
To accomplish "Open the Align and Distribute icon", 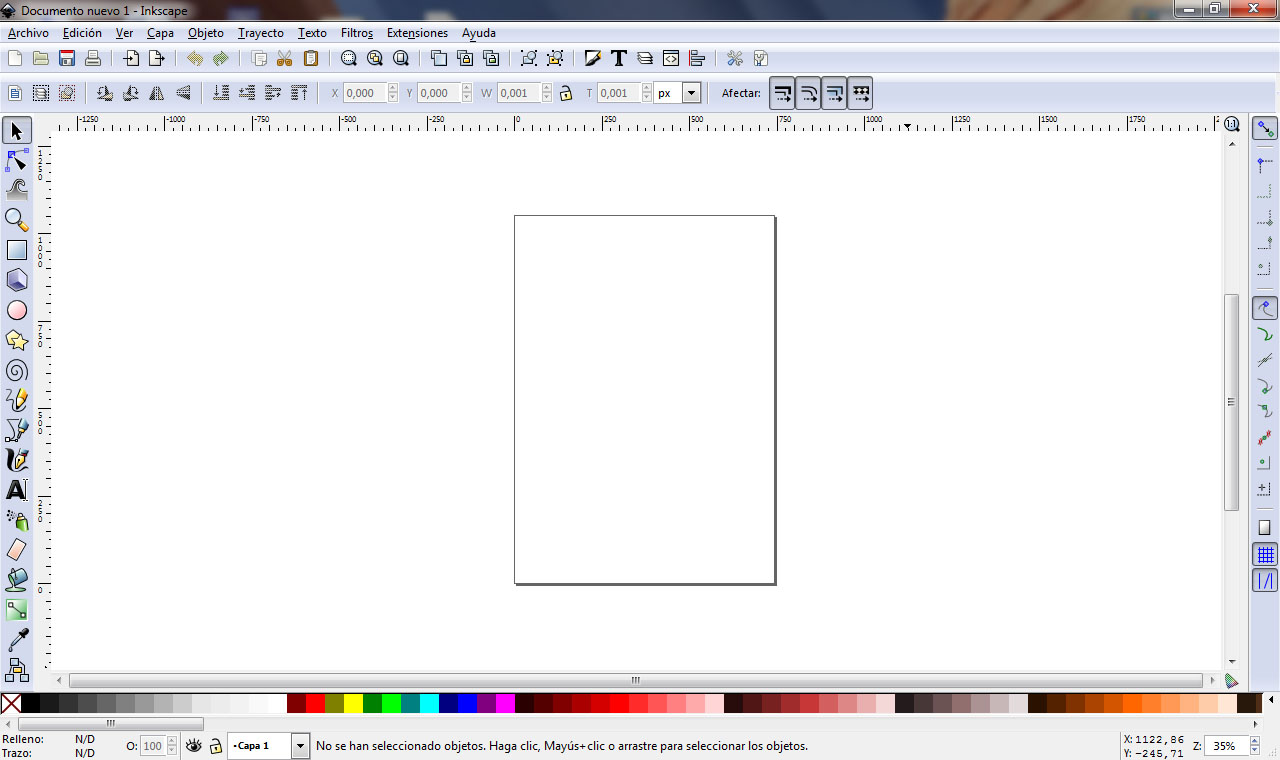I will pos(697,58).
